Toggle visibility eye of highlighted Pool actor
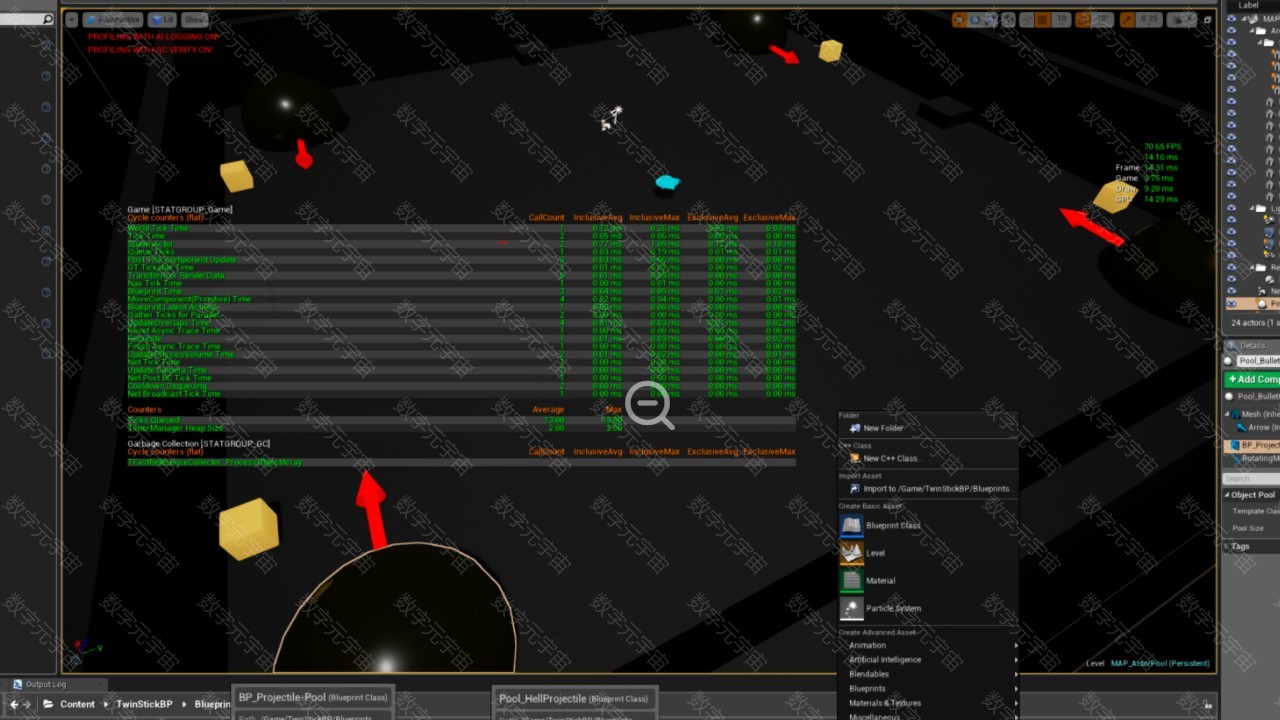The image size is (1280, 720). tap(1231, 304)
